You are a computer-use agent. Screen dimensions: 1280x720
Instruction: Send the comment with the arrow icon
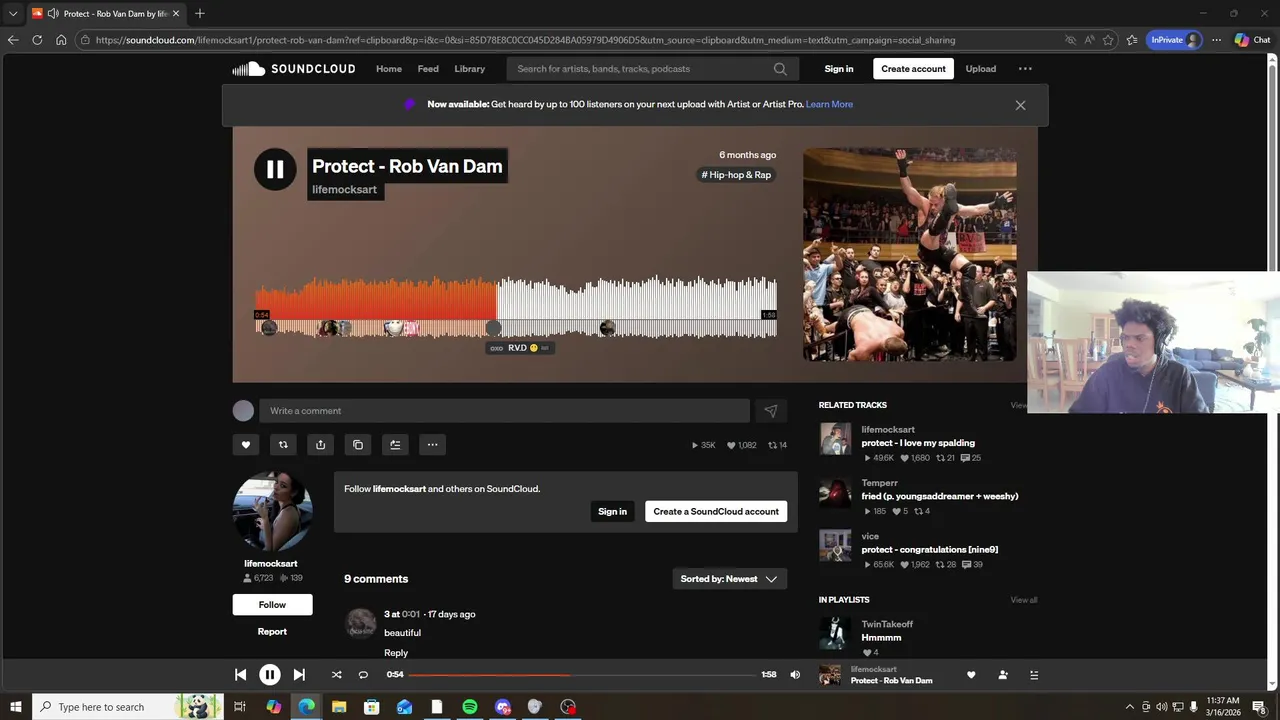pyautogui.click(x=771, y=411)
